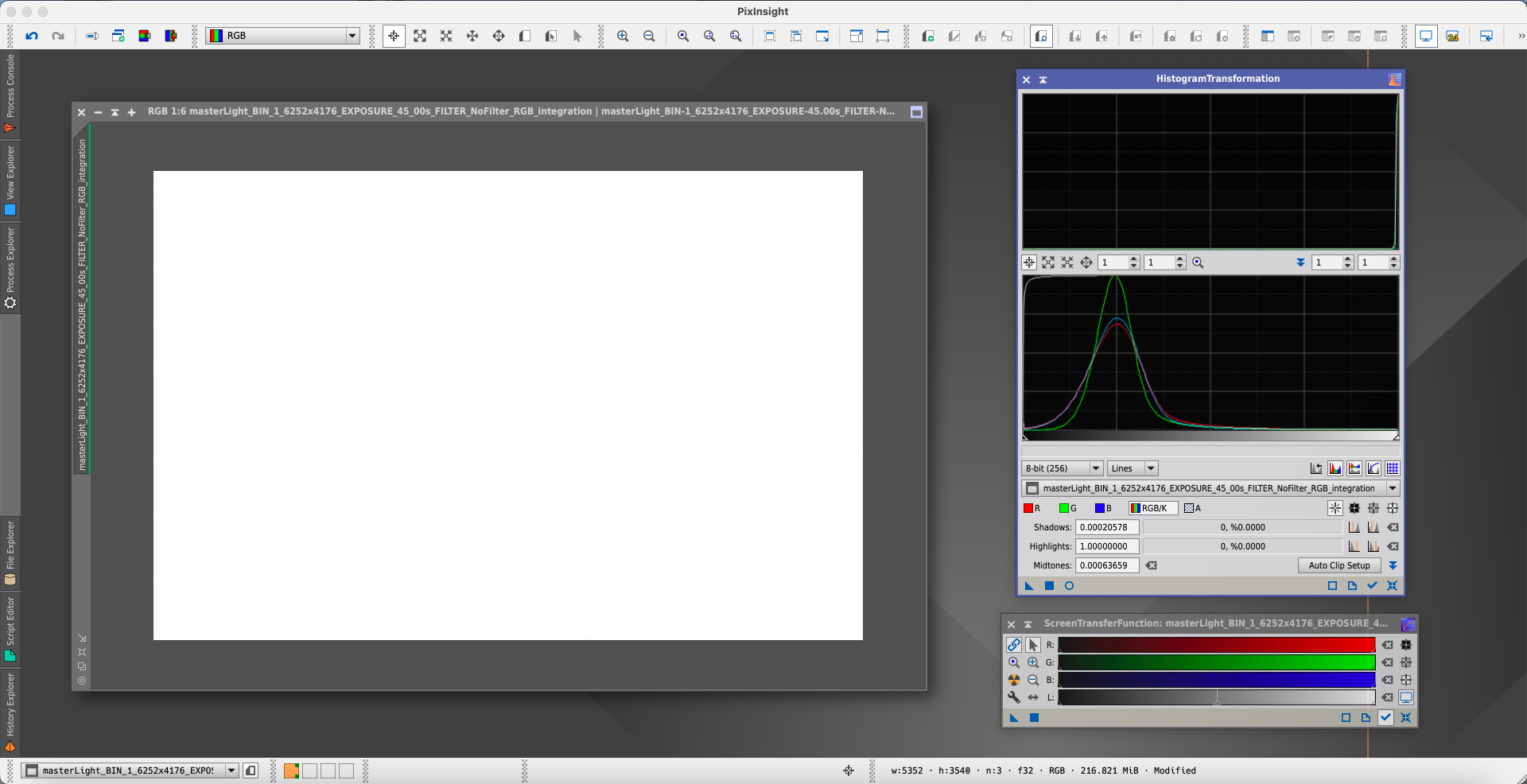Click the Undo arrow in the toolbar
This screenshot has width=1527, height=784.
(32, 36)
